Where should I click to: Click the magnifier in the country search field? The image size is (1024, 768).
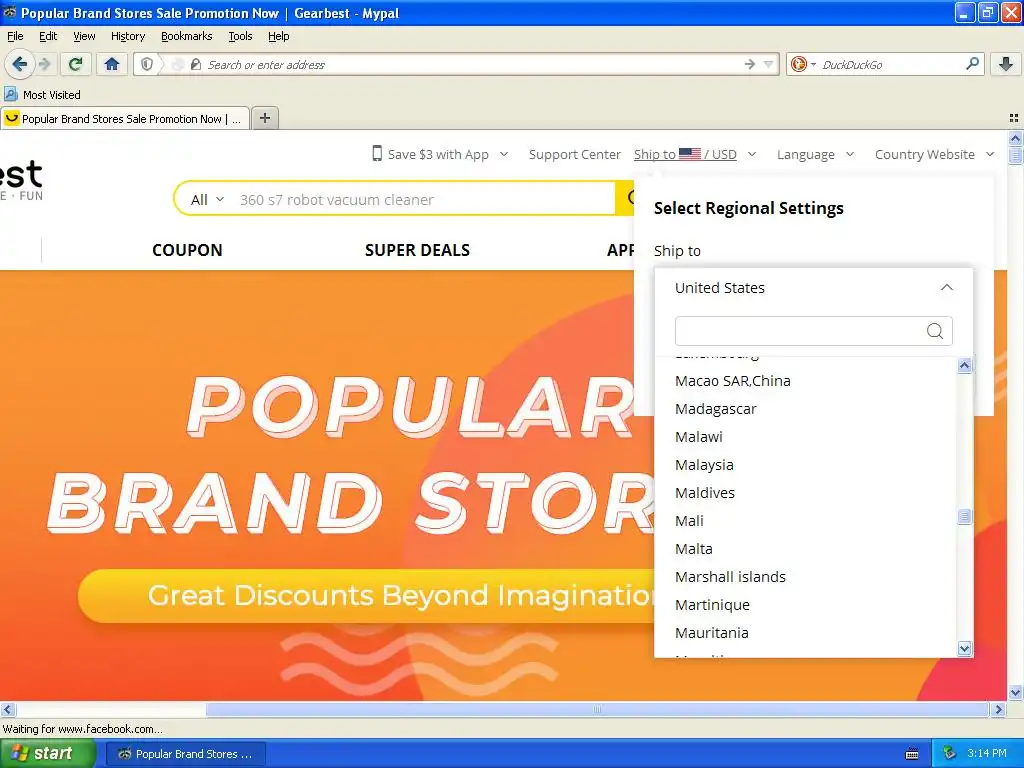pyautogui.click(x=935, y=331)
